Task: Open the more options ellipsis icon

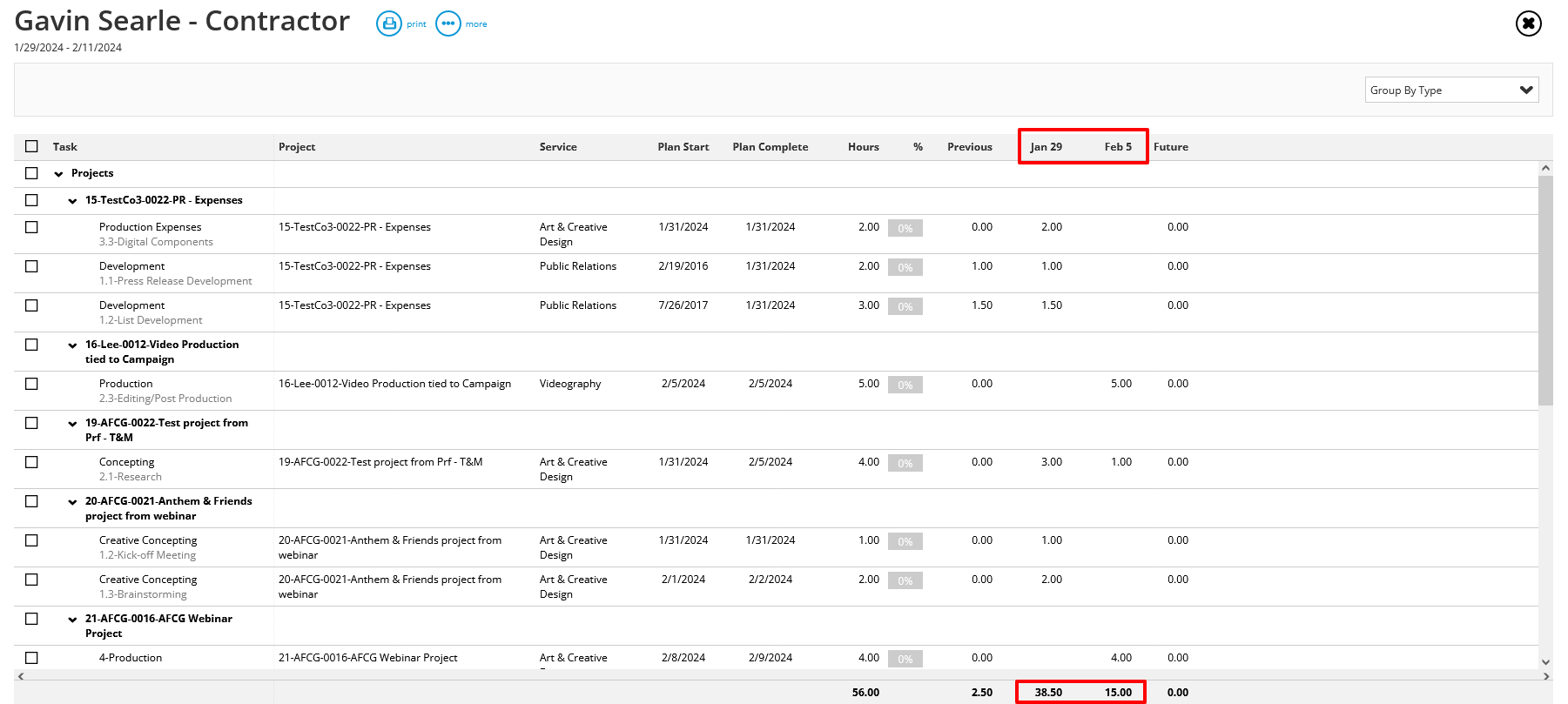Action: coord(448,23)
